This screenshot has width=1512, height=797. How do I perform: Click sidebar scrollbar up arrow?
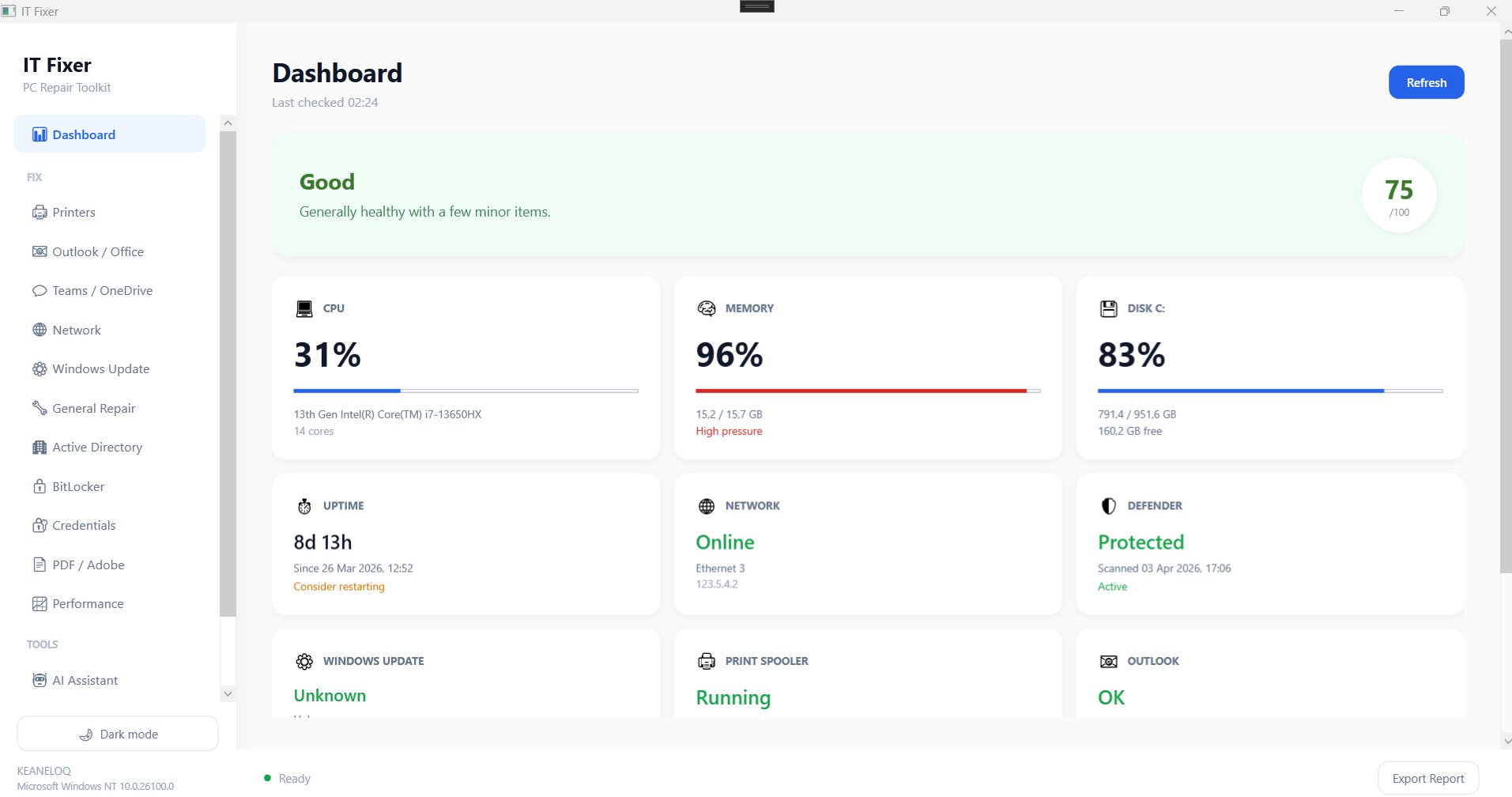(x=228, y=123)
